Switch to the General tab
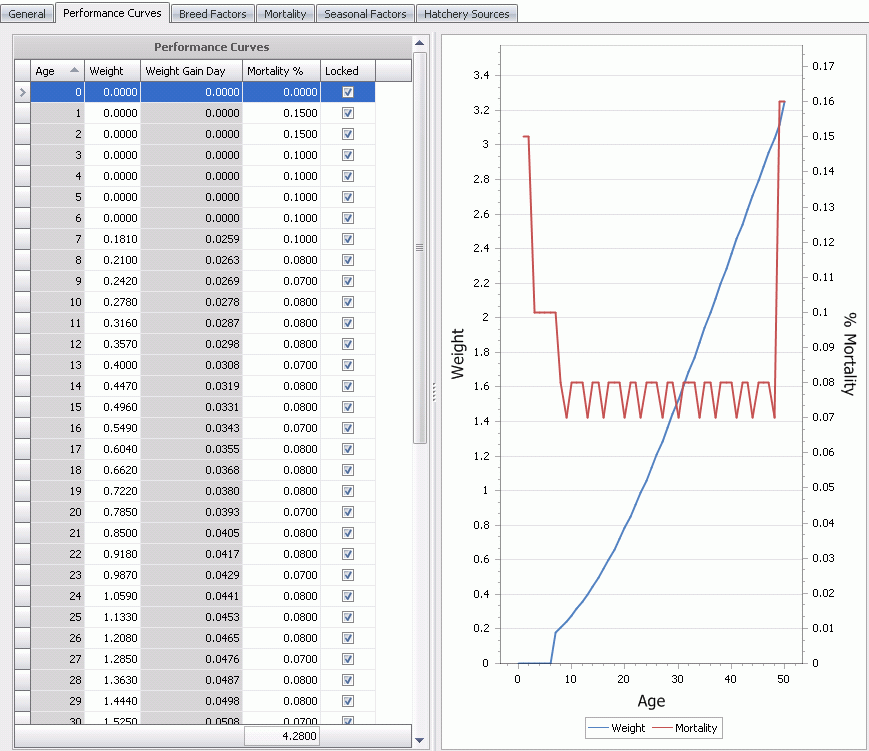869x751 pixels. (x=27, y=14)
